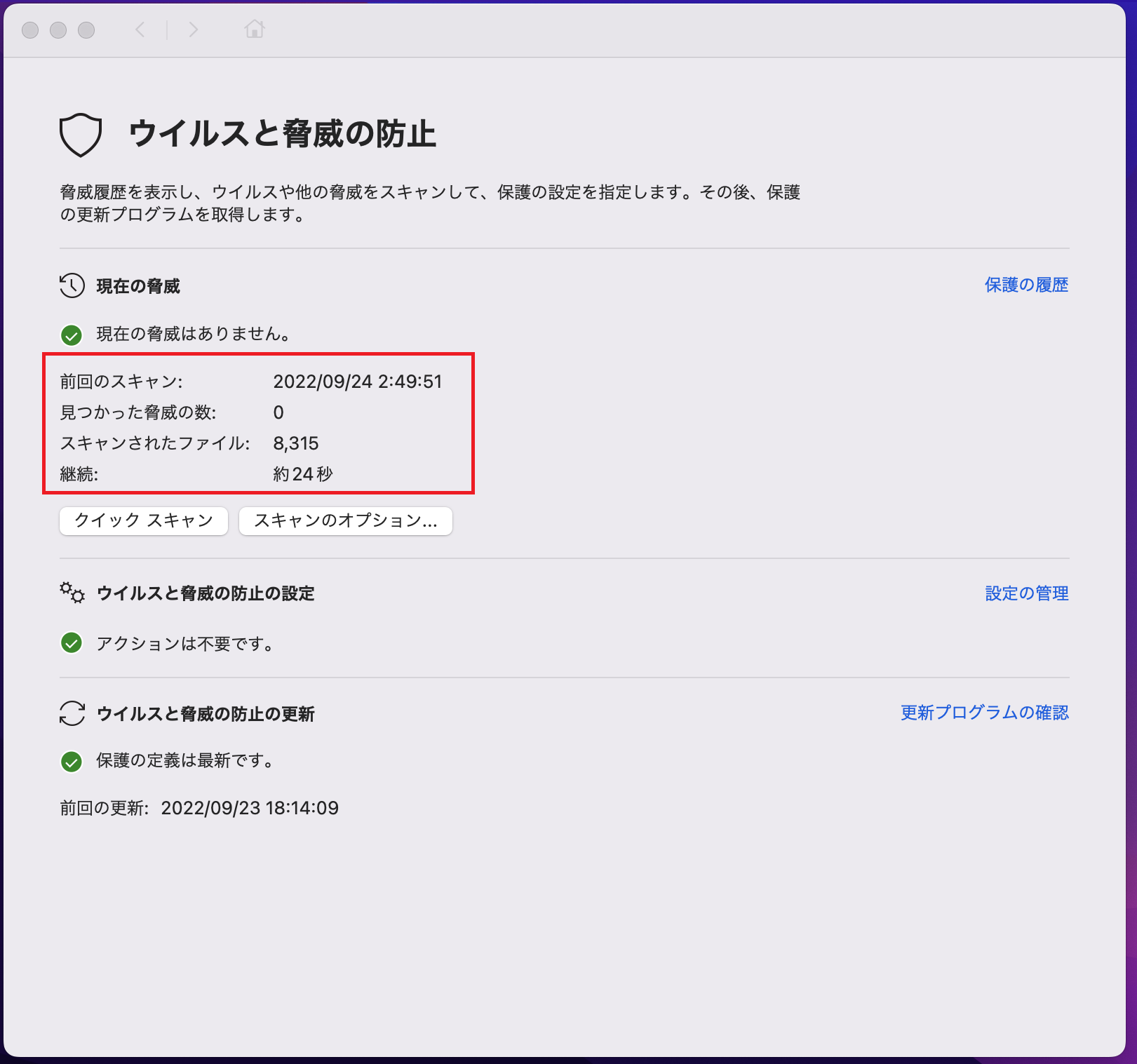Click the 前回の更新: label
The width and height of the screenshot is (1137, 1064).
coord(105,808)
